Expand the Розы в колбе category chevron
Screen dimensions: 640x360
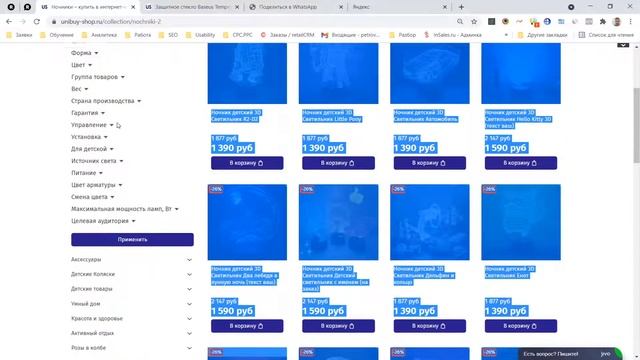click(189, 348)
